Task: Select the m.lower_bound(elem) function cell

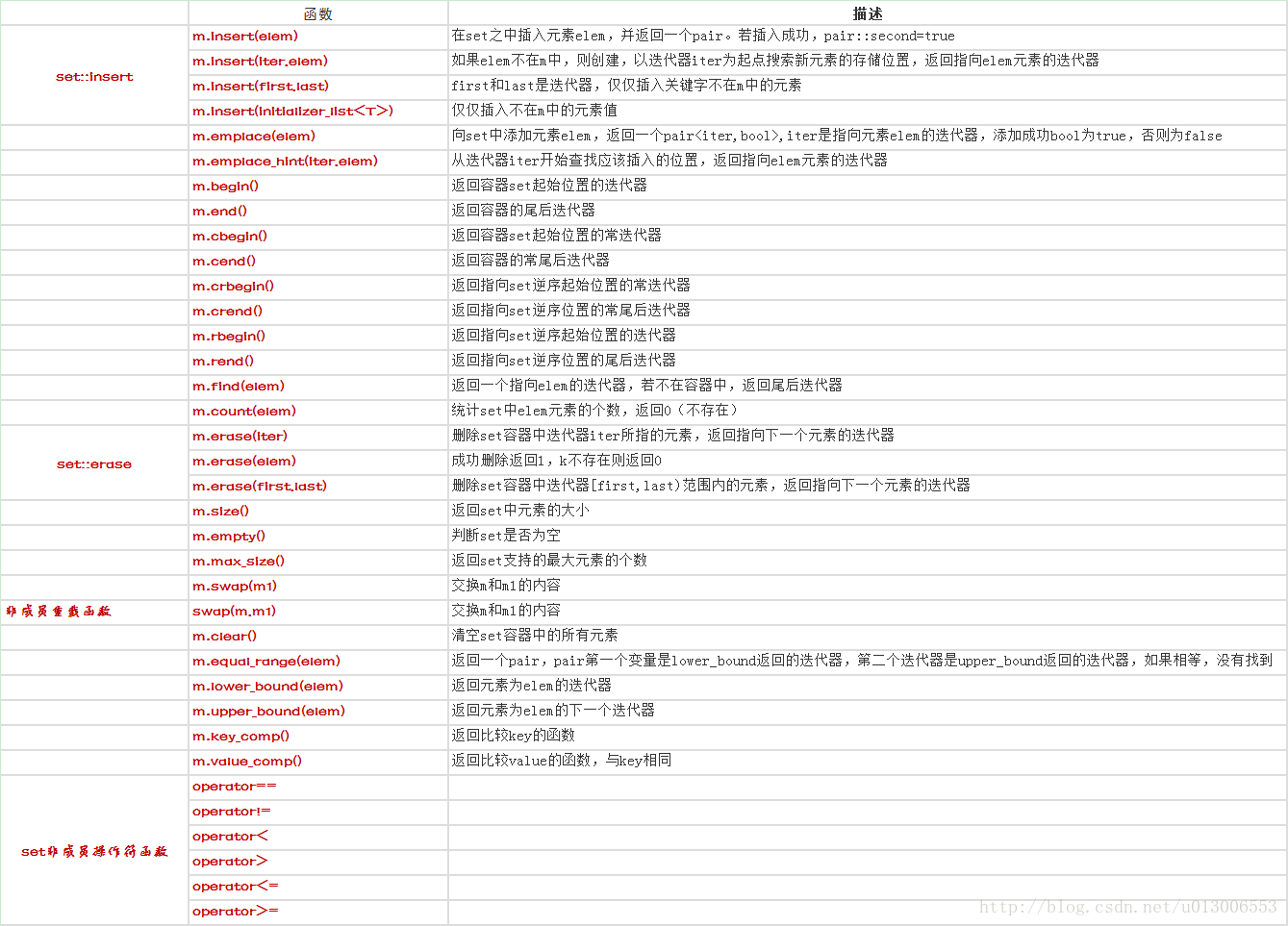Action: [318, 687]
